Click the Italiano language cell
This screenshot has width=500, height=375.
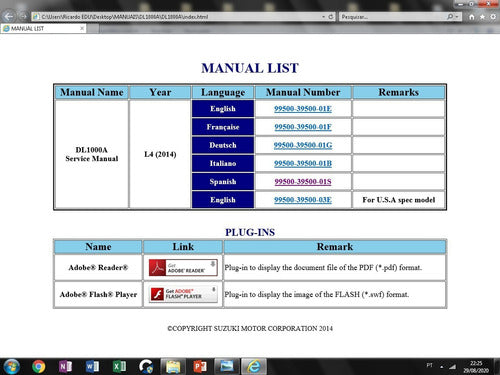[x=223, y=163]
